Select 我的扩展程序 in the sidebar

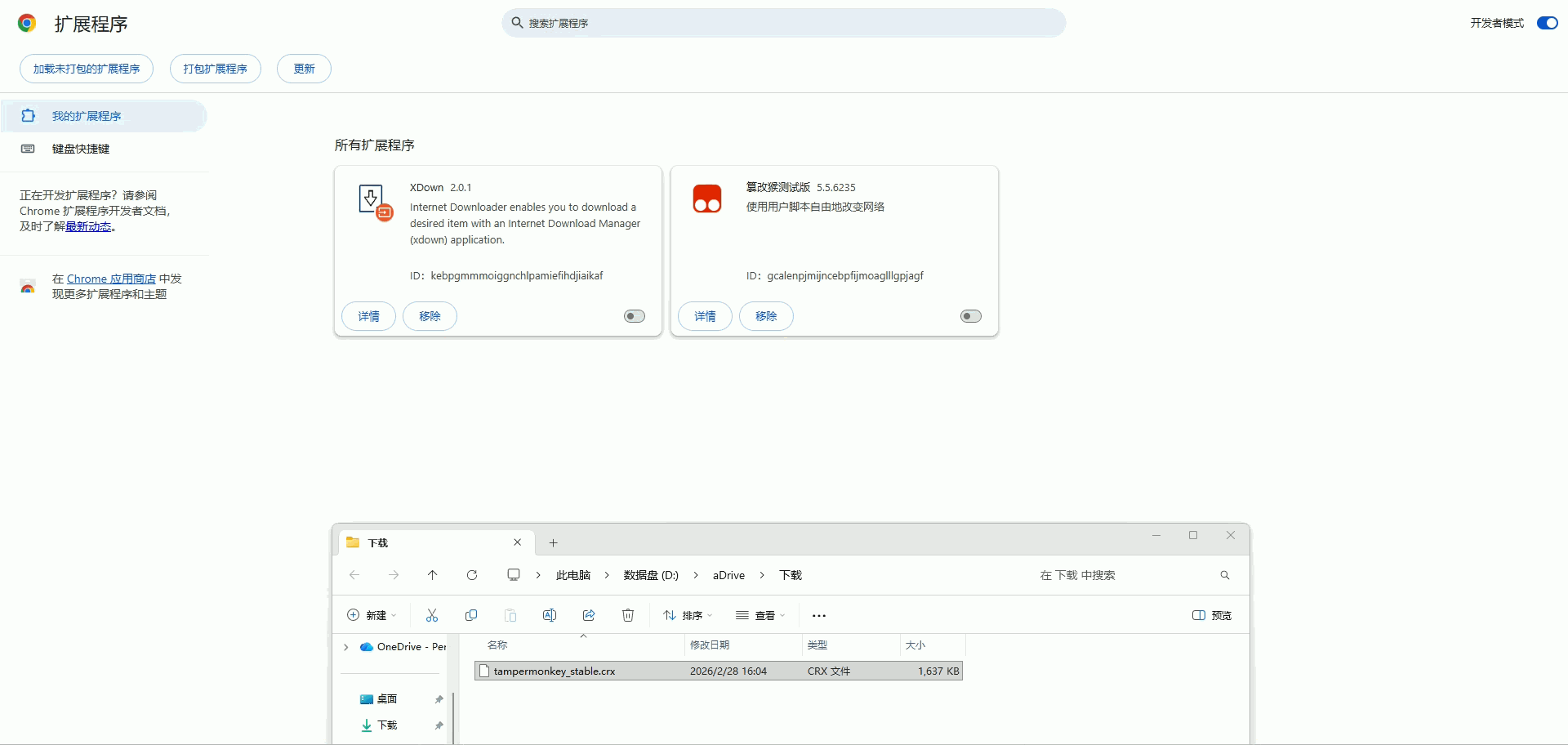point(87,116)
